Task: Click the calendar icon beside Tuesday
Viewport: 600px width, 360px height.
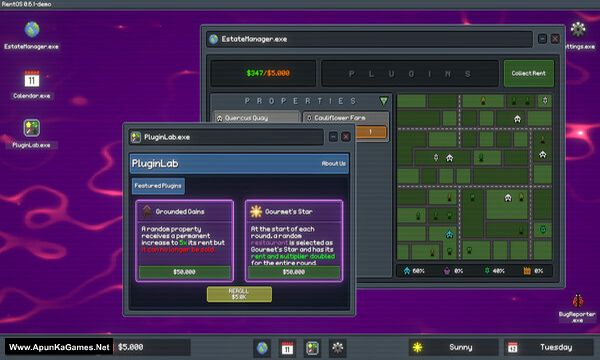Action: coord(512,347)
